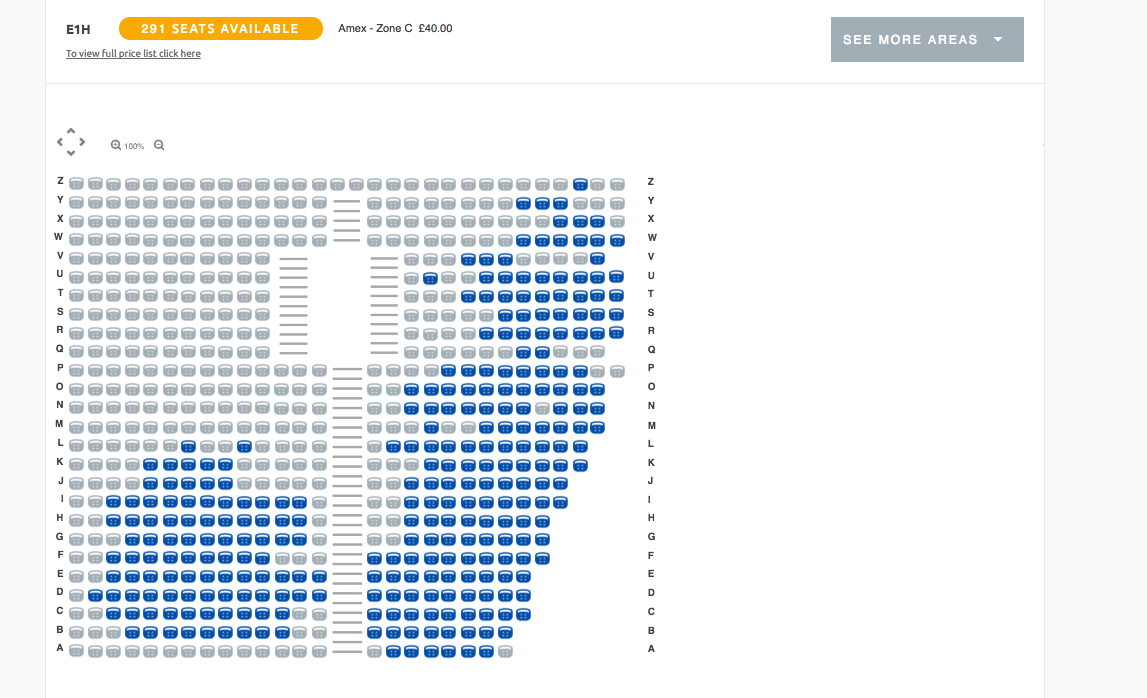Click the 100% zoom level indicator
1147x698 pixels.
pos(134,146)
